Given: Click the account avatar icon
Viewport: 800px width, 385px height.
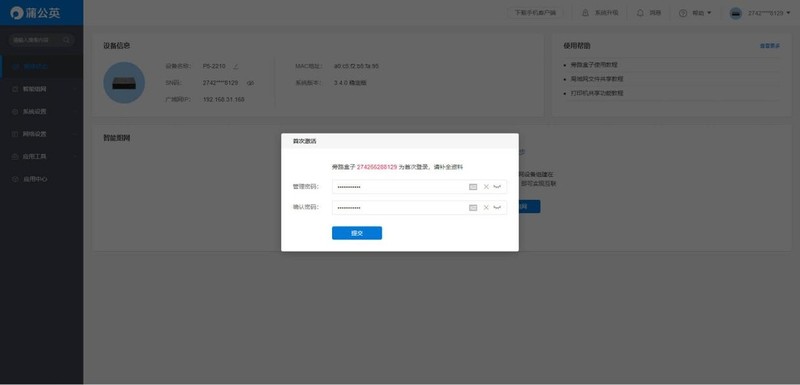Looking at the screenshot, I should coord(736,13).
